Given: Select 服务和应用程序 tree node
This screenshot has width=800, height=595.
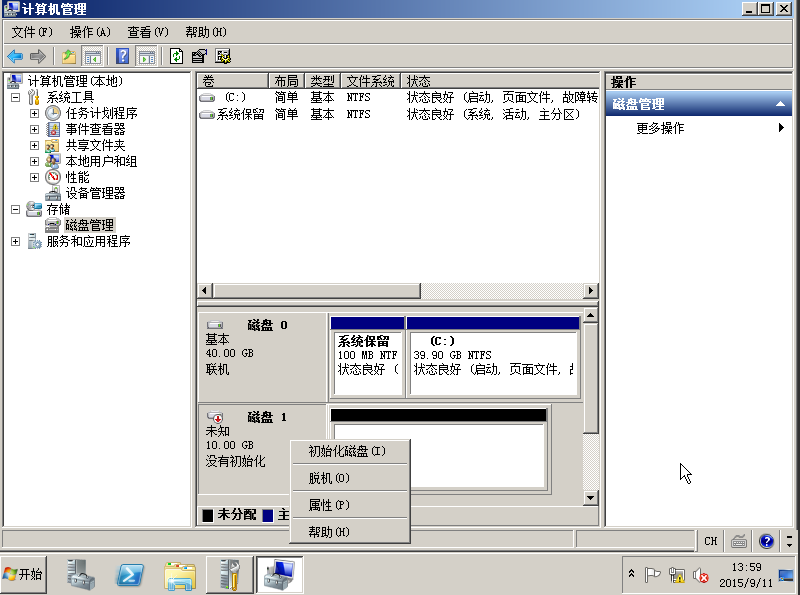Looking at the screenshot, I should [88, 241].
